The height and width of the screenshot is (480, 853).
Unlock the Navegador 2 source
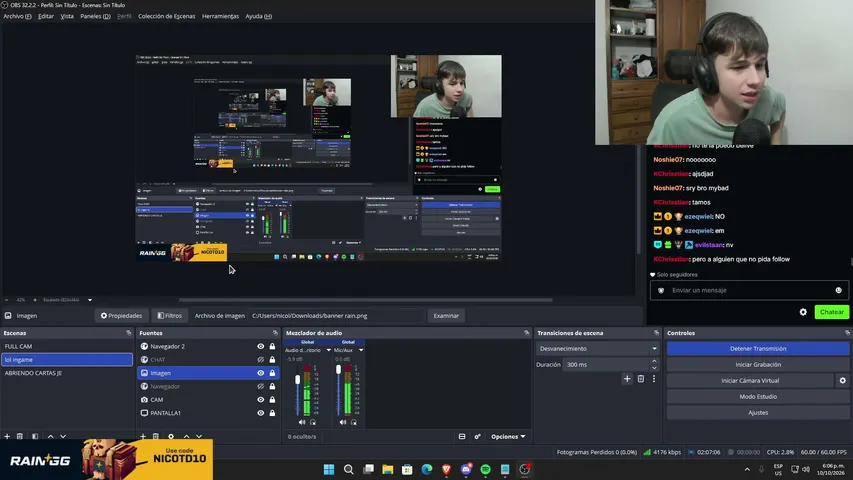click(x=273, y=346)
